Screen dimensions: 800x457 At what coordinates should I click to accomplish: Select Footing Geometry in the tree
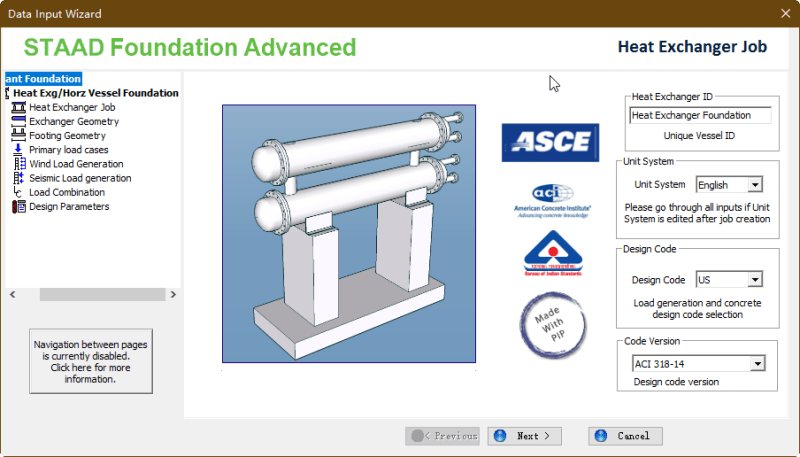pos(67,136)
